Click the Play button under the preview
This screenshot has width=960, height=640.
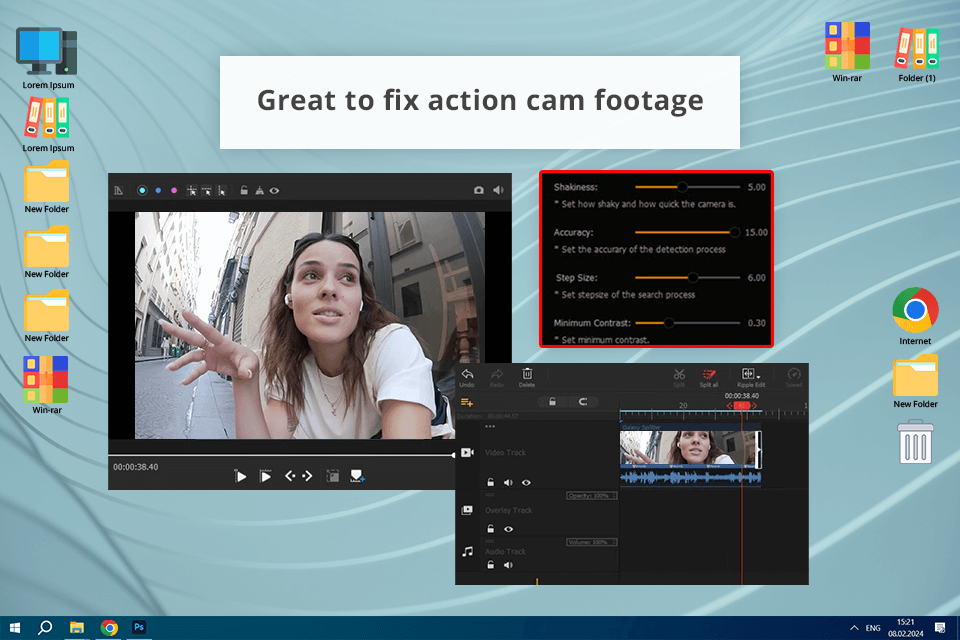pos(241,476)
